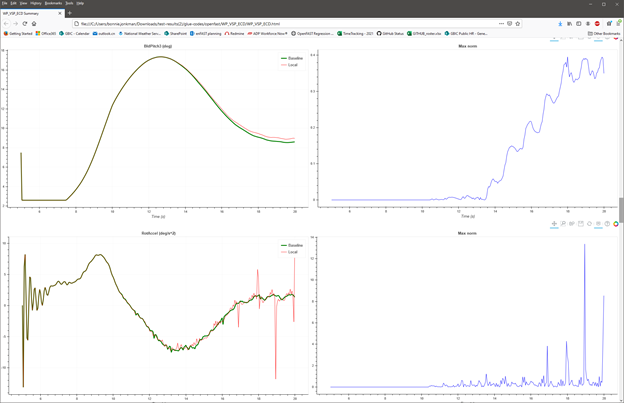Enable the Wheel Zoom tool above the lower Max norm chart
Screen dimensions: 624x403
tap(572, 224)
